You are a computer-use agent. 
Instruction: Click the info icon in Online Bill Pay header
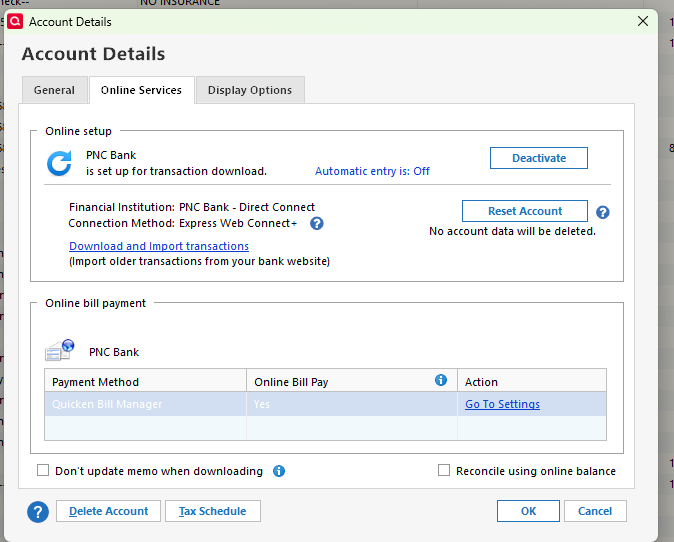coord(441,380)
